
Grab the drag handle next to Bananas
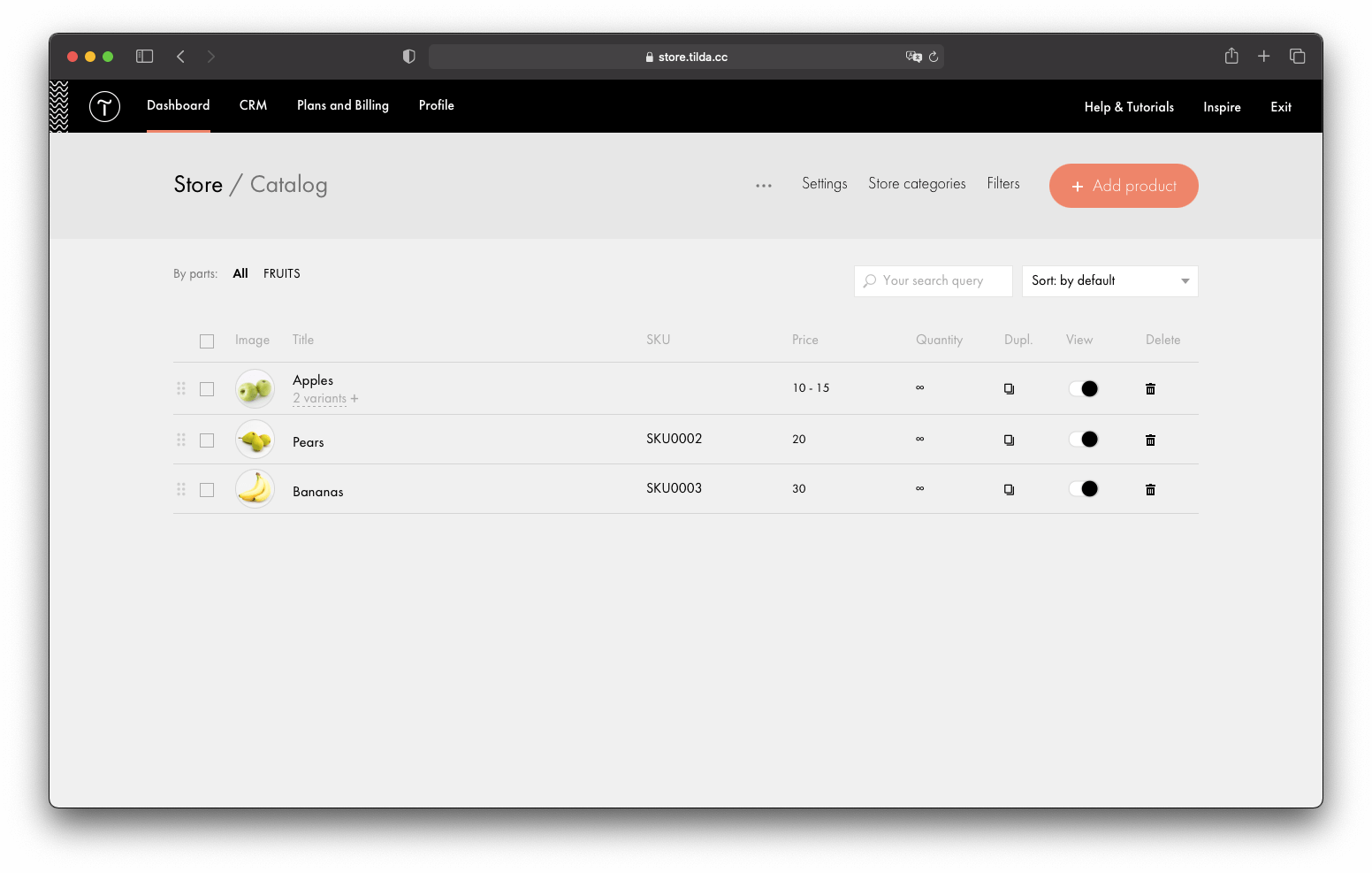[181, 488]
